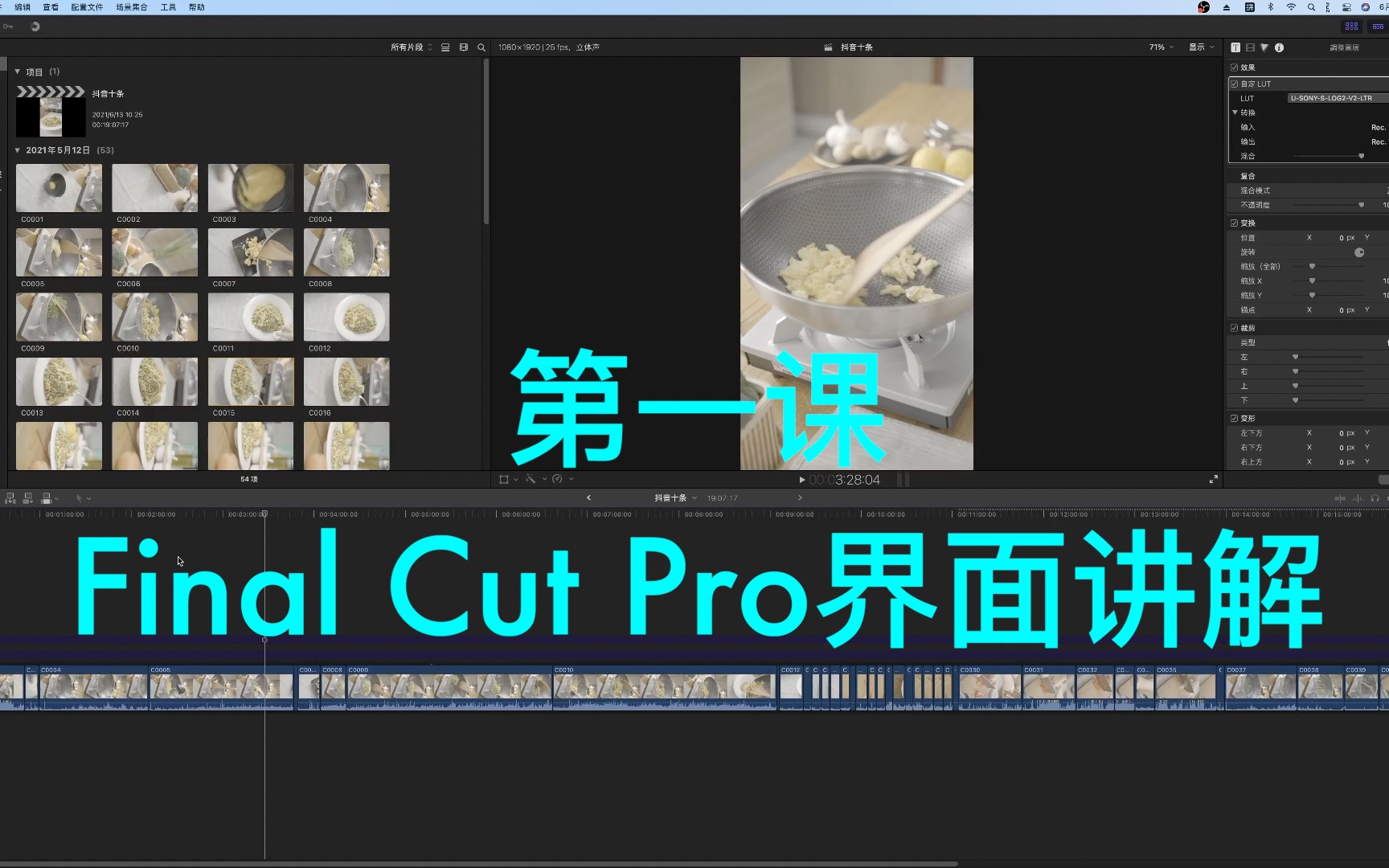Viewport: 1389px width, 868px height.
Task: Open the 所有片段 clip filter dropdown
Action: (x=412, y=47)
